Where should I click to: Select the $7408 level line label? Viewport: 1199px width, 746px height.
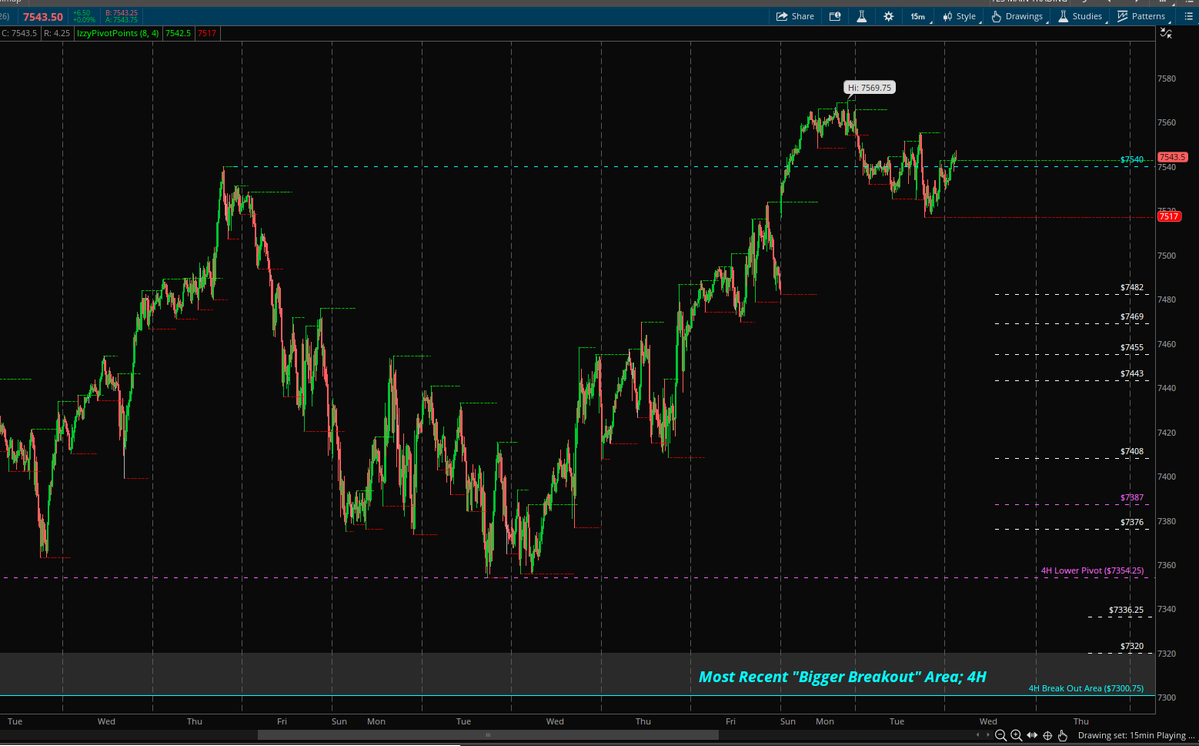click(1132, 451)
